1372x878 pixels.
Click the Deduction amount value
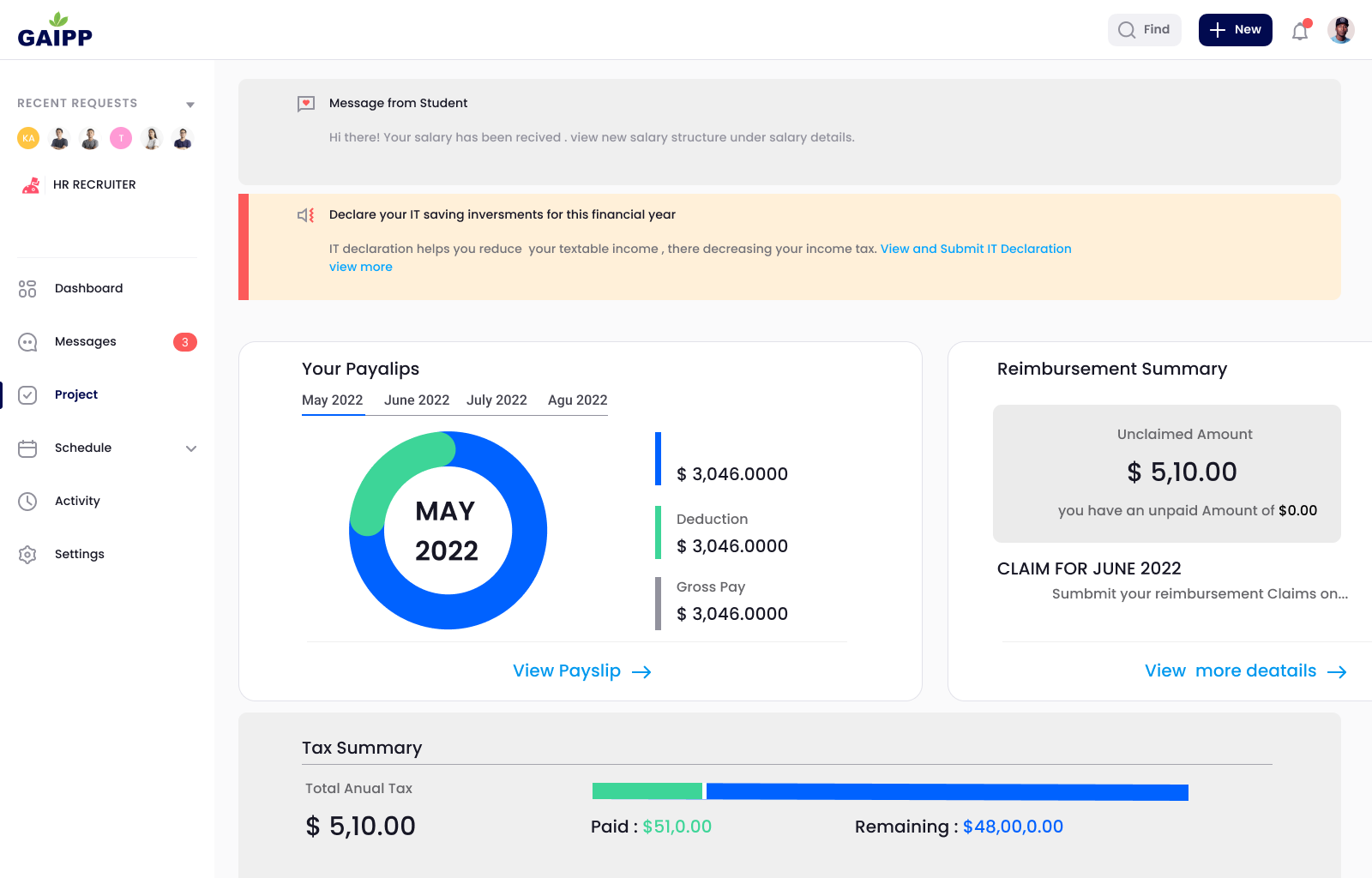click(732, 546)
